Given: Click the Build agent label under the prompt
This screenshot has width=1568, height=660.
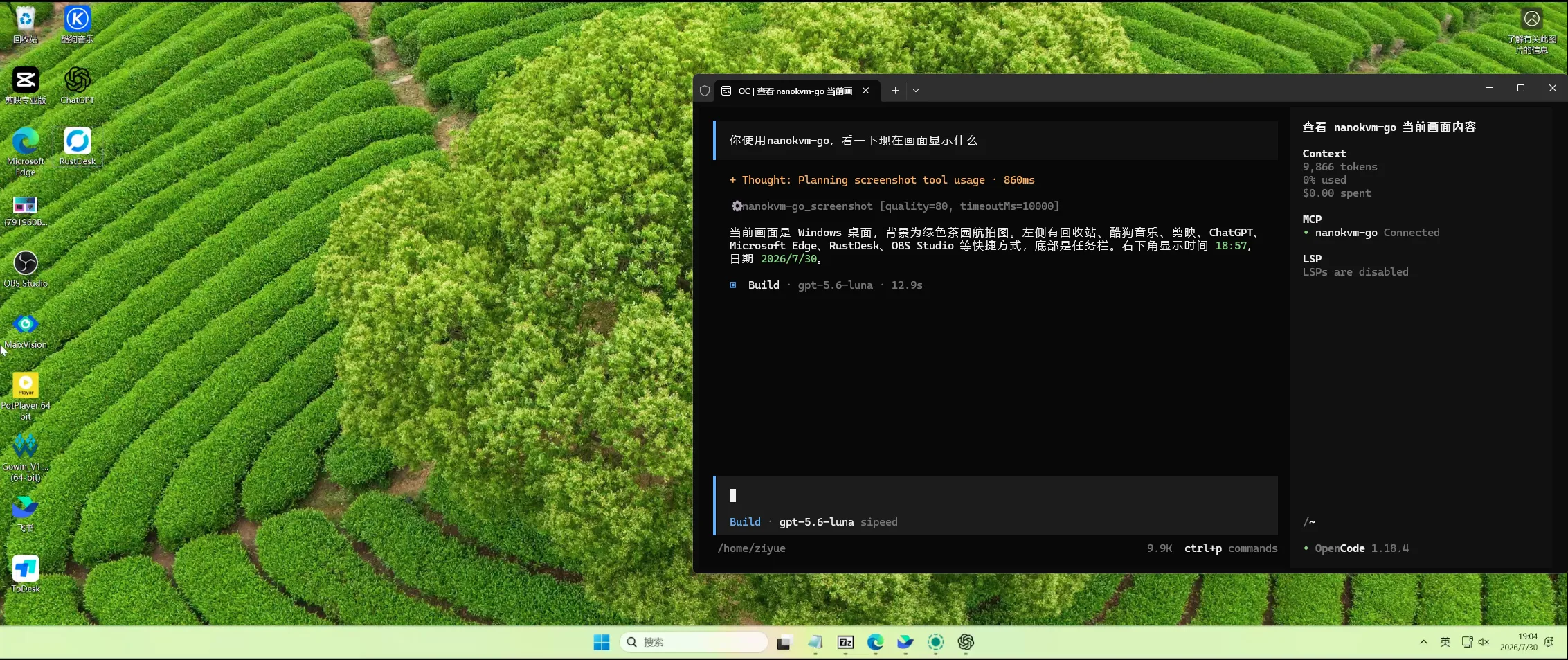Looking at the screenshot, I should [745, 522].
